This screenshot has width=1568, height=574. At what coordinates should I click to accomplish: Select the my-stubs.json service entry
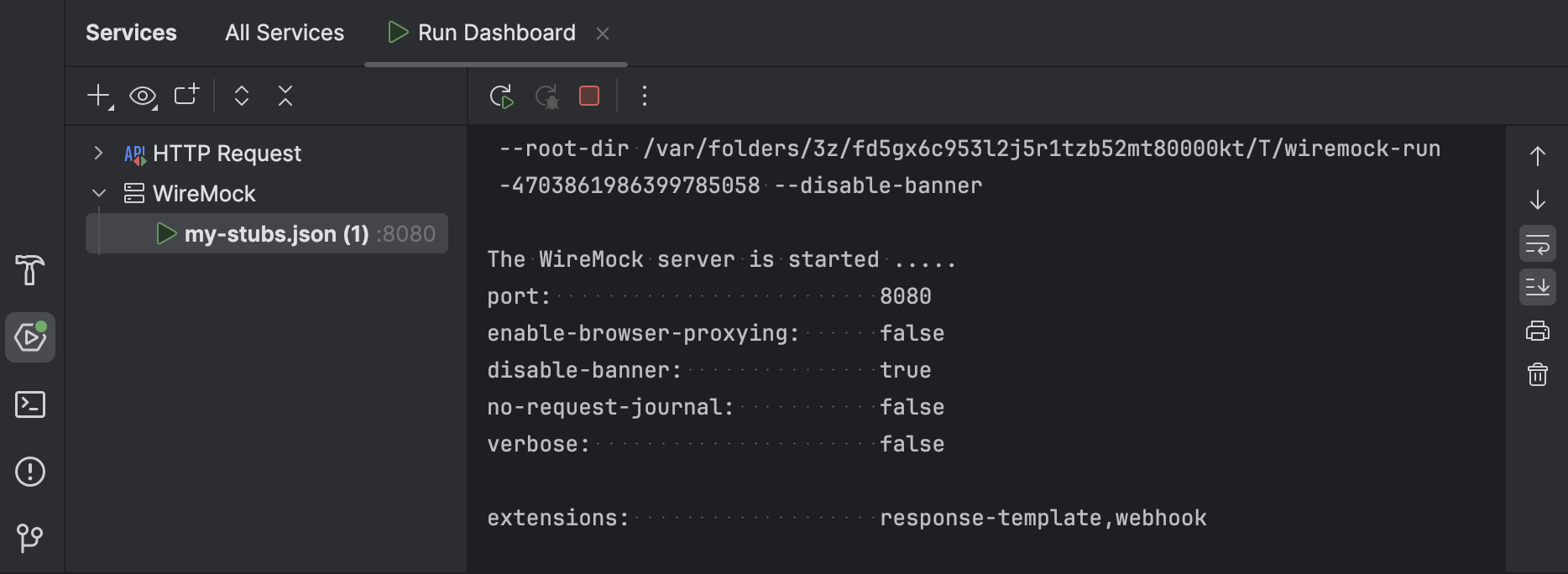(277, 233)
